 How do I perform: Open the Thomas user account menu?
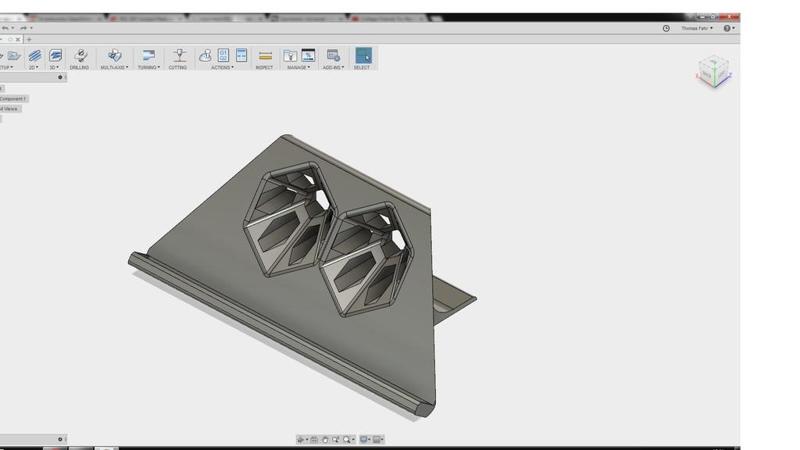point(695,28)
